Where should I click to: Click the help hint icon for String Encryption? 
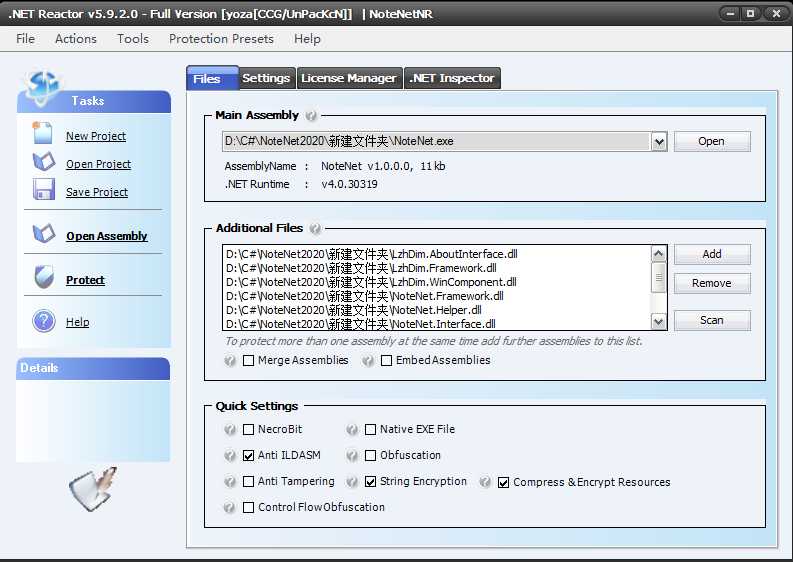[352, 482]
